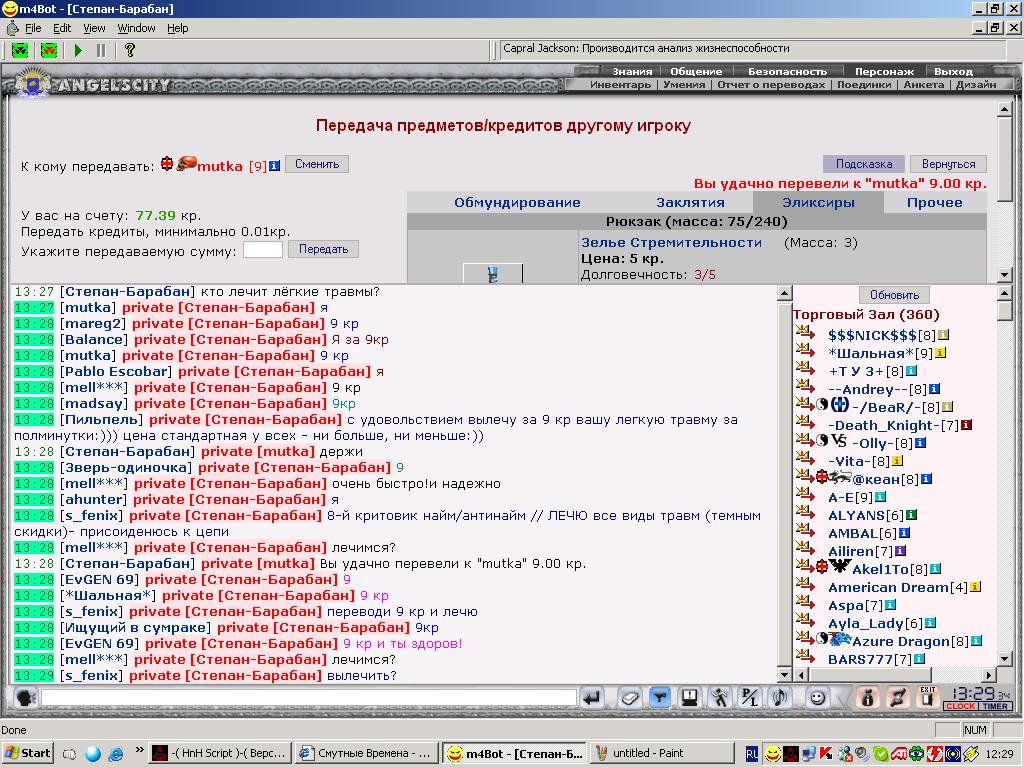The image size is (1024, 768).
Task: Click the floppy disk save icon
Action: tap(690, 698)
